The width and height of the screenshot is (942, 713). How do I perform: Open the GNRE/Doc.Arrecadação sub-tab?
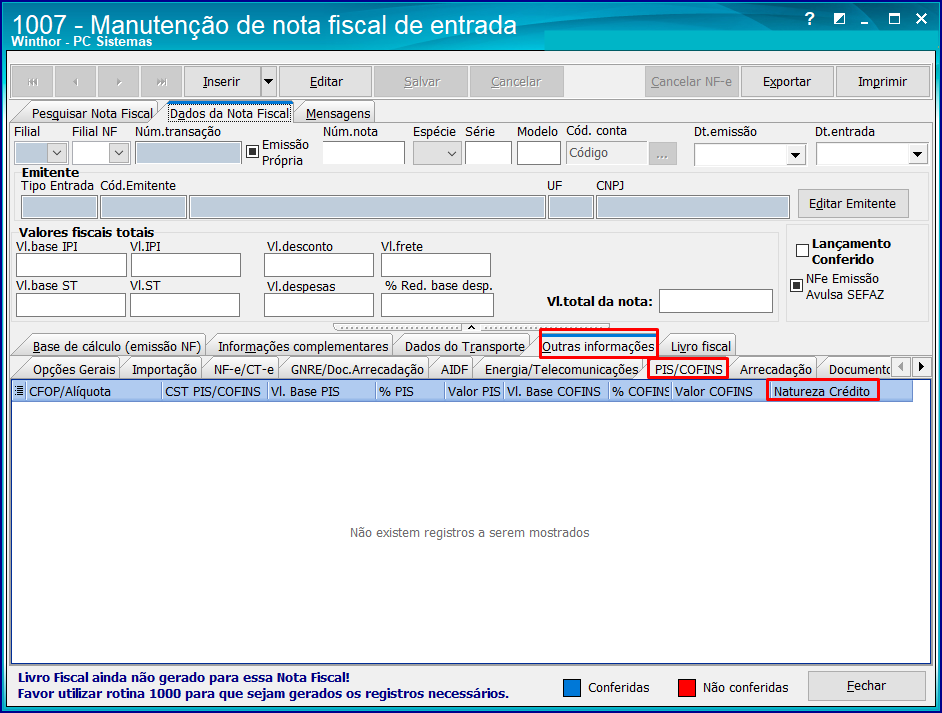(x=357, y=369)
